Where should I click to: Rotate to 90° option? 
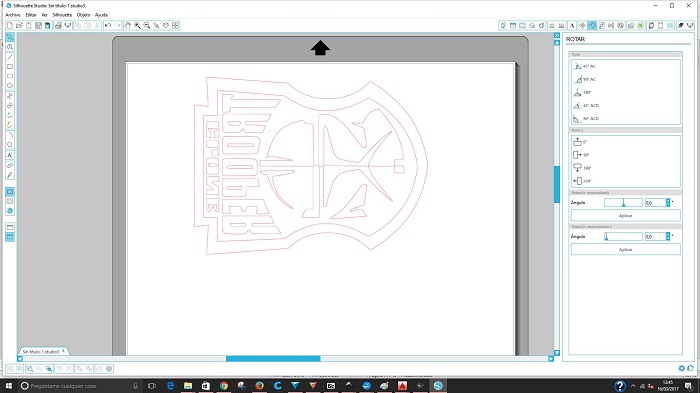581,155
